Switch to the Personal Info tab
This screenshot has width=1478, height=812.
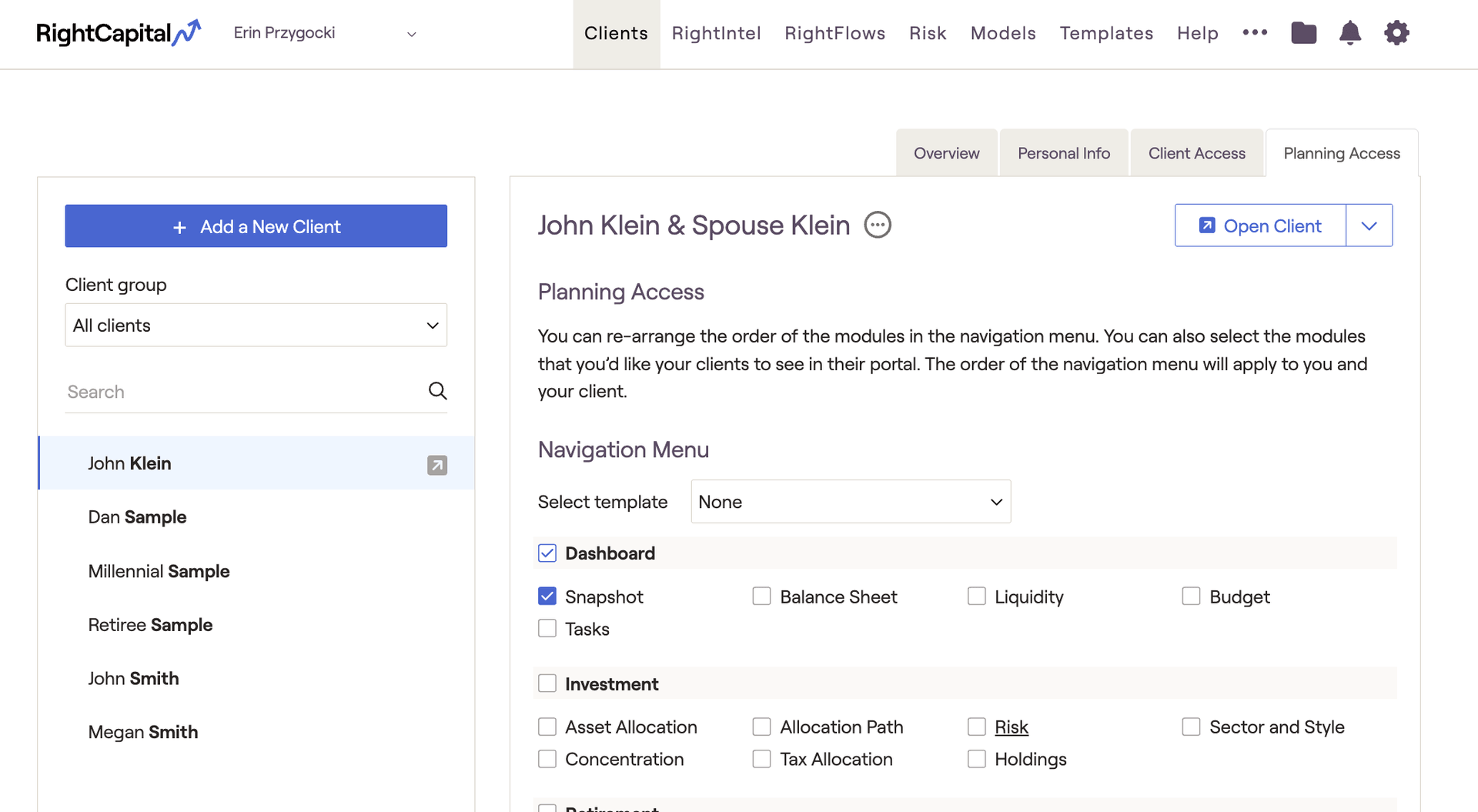(1063, 153)
